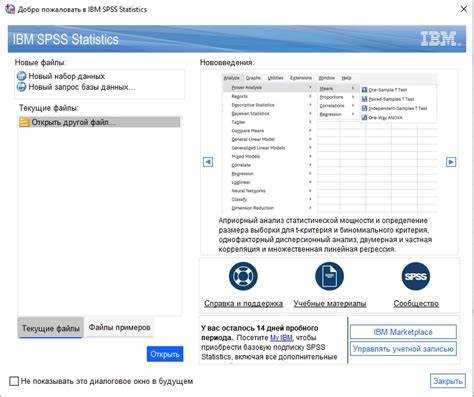Viewport: 474px width, 397px height.
Task: Click the New database query icon
Action: [x=21, y=87]
